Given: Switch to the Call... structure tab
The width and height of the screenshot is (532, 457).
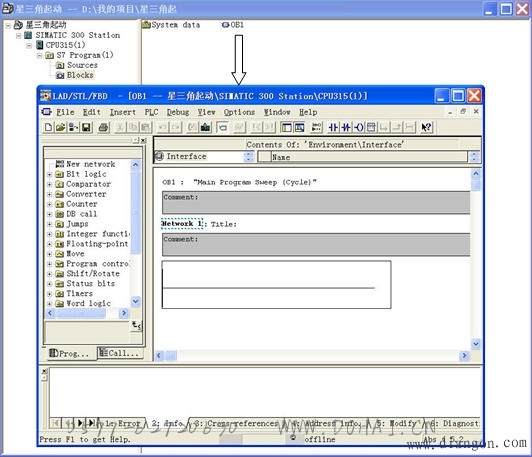Looking at the screenshot, I should tap(120, 353).
